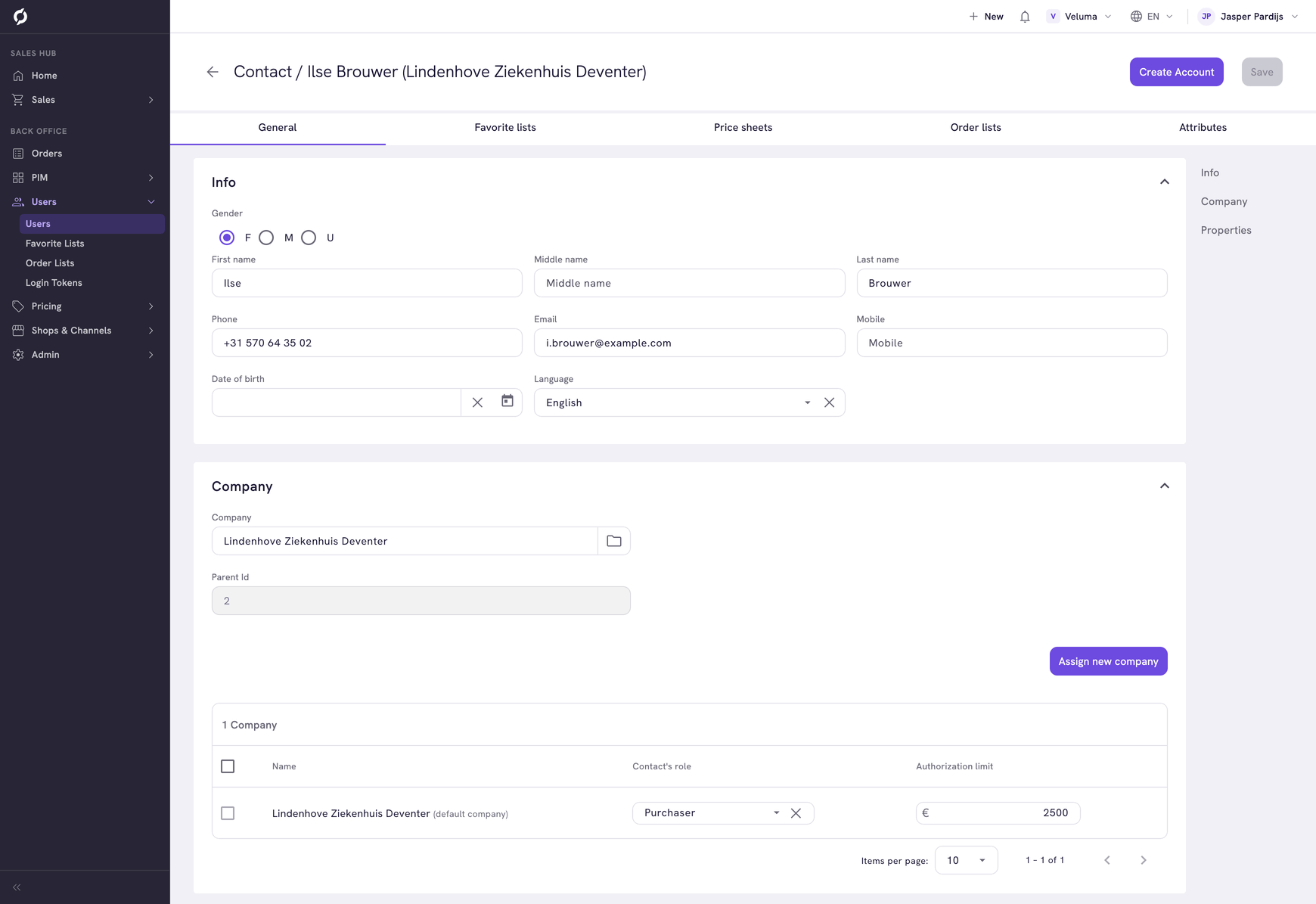The height and width of the screenshot is (904, 1316).
Task: Open the Sales menu item
Action: 43,100
